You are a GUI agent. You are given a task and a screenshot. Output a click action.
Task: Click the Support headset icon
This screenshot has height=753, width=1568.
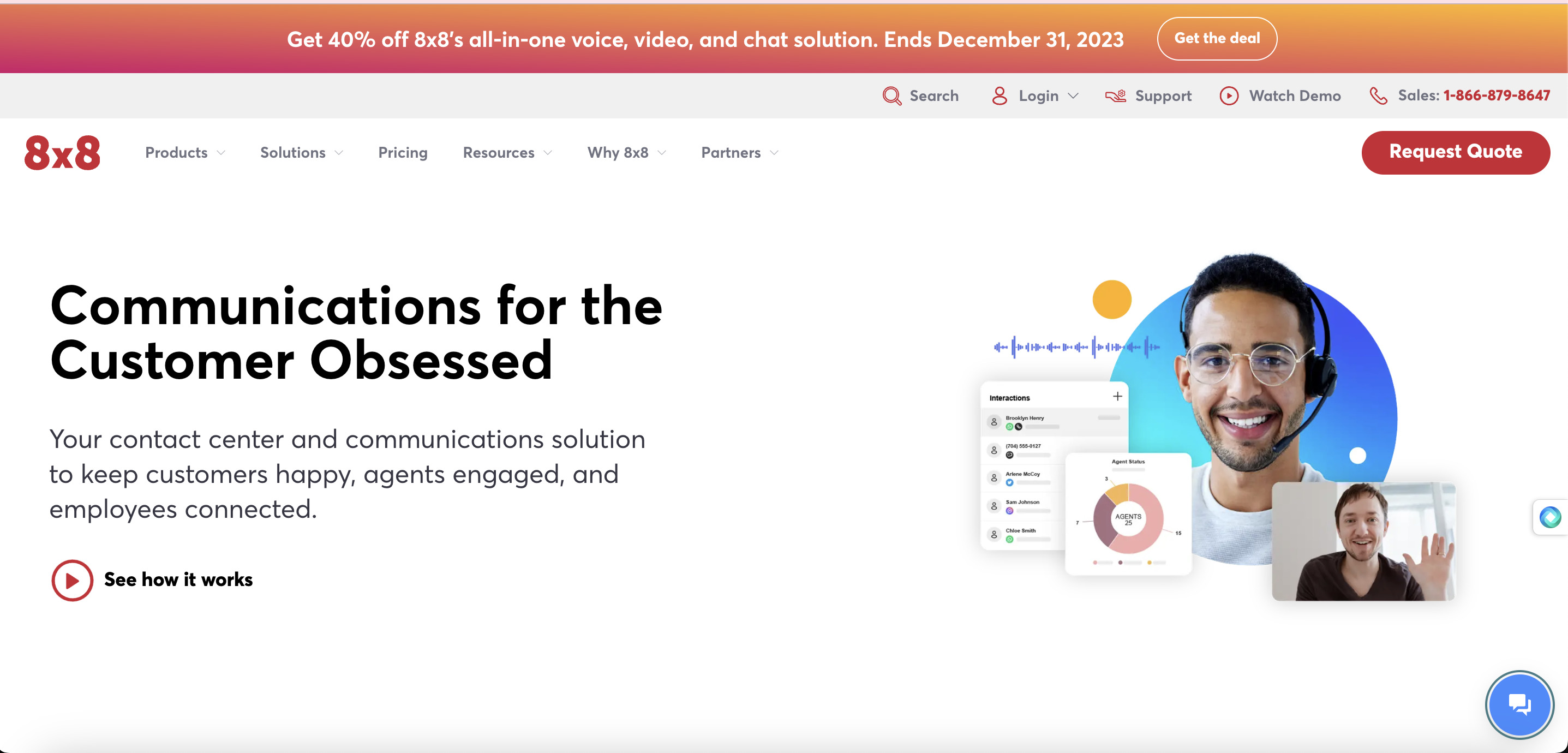(1113, 95)
